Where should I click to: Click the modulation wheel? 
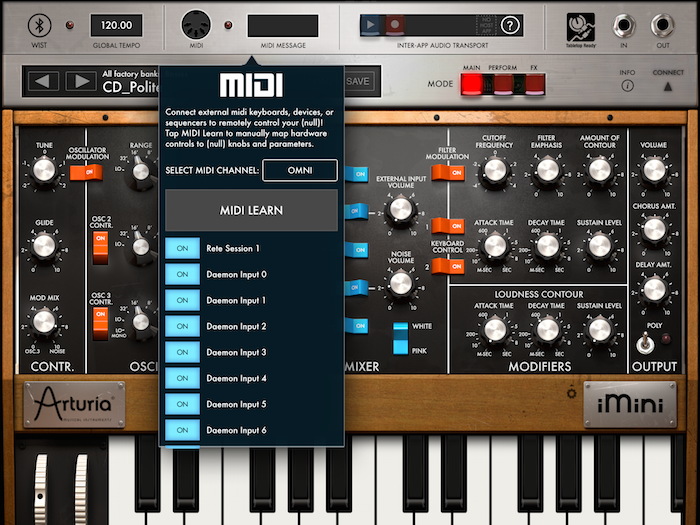pyautogui.click(x=81, y=489)
